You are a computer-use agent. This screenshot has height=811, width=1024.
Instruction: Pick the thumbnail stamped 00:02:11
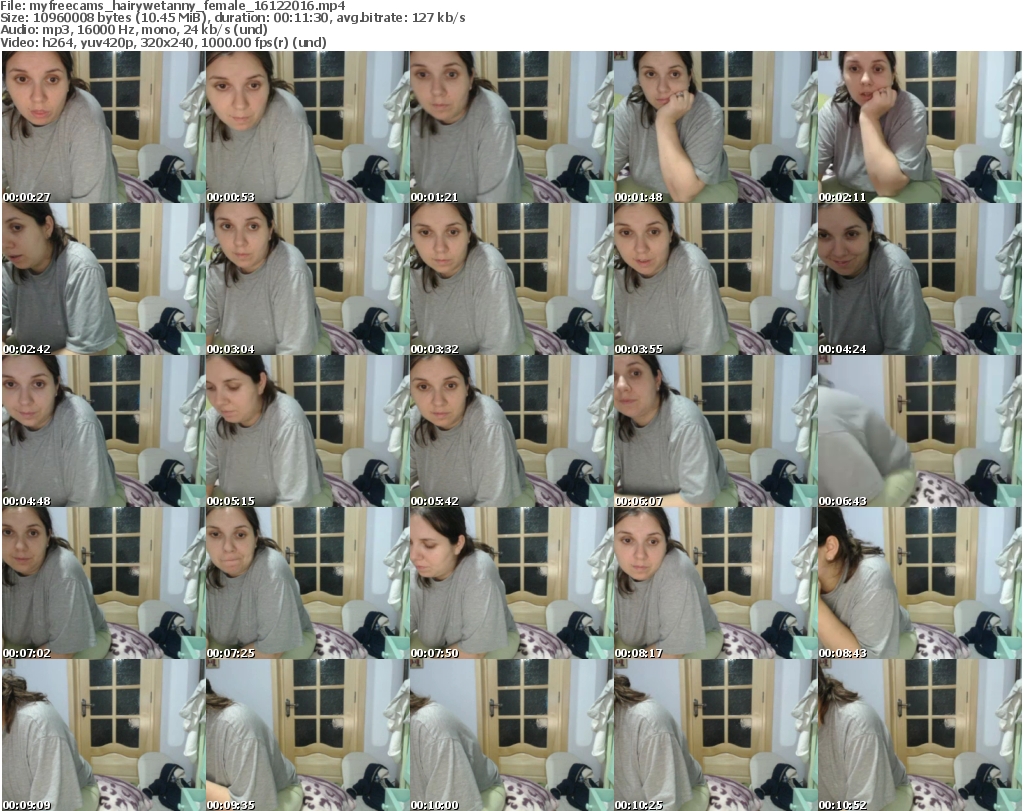[920, 127]
